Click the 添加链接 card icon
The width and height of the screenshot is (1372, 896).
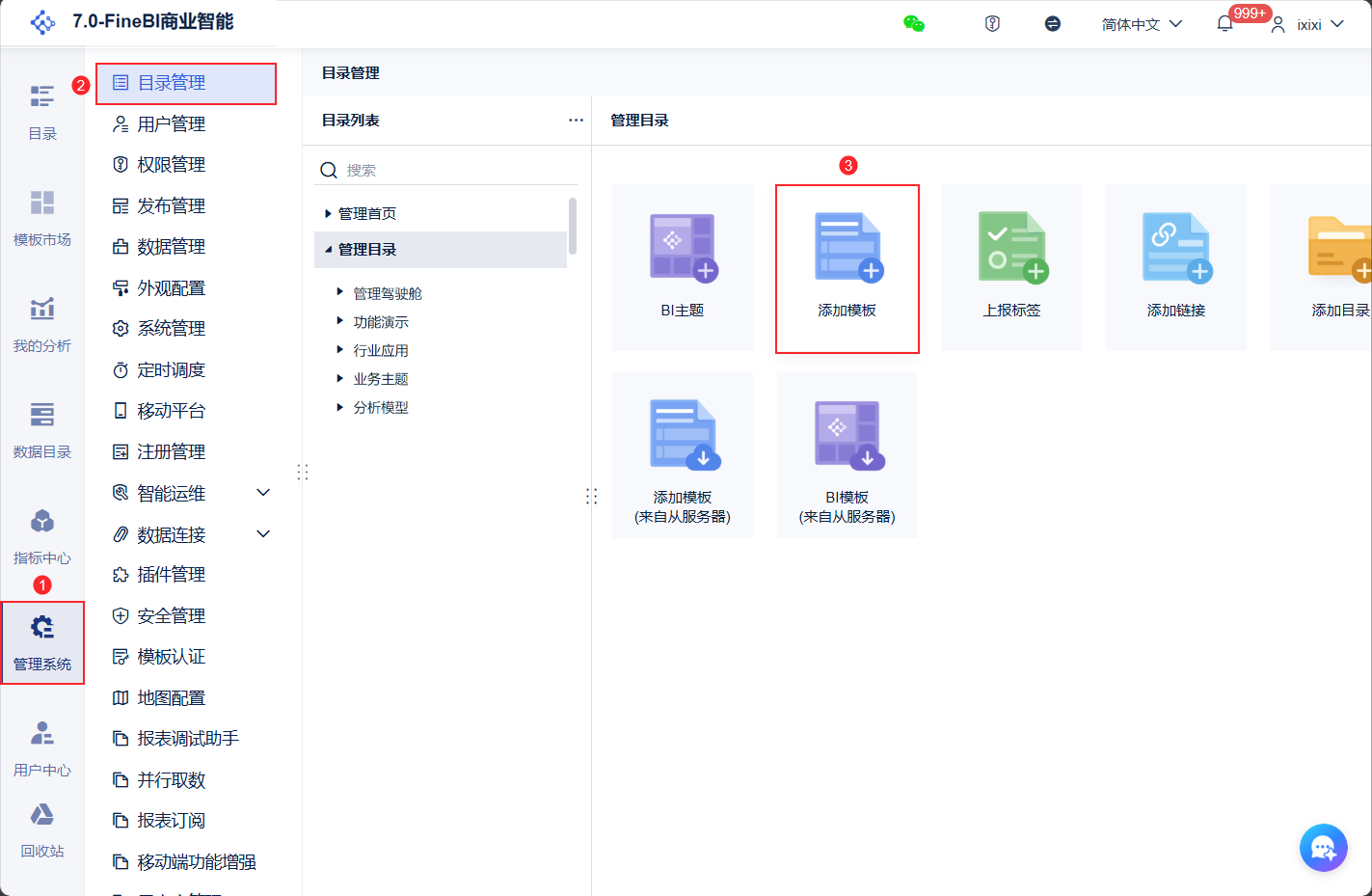pyautogui.click(x=1176, y=248)
